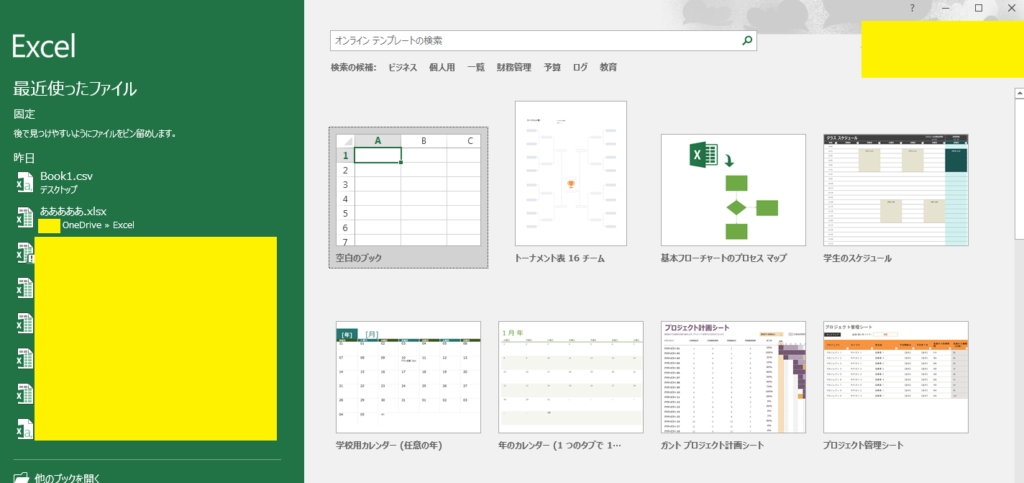This screenshot has width=1024, height=483.
Task: Open the 基本フローチャートのプロセス マップ template
Action: 733,189
